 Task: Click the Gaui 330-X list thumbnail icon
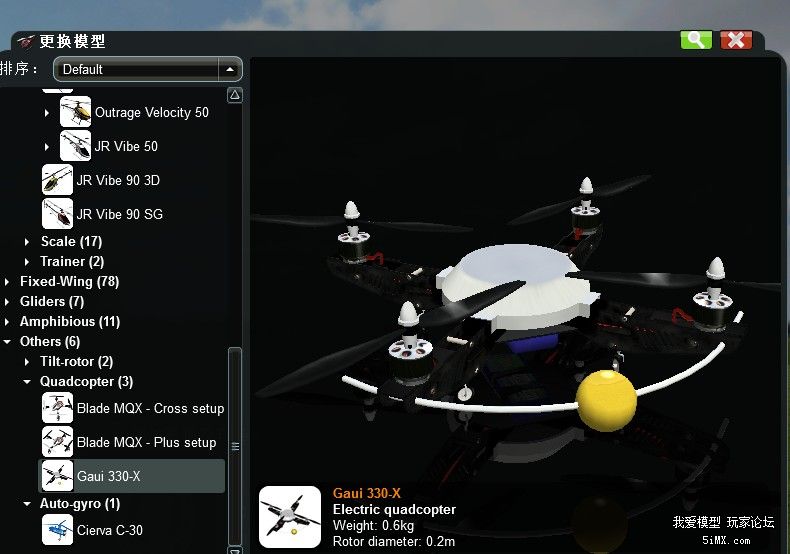[x=57, y=475]
